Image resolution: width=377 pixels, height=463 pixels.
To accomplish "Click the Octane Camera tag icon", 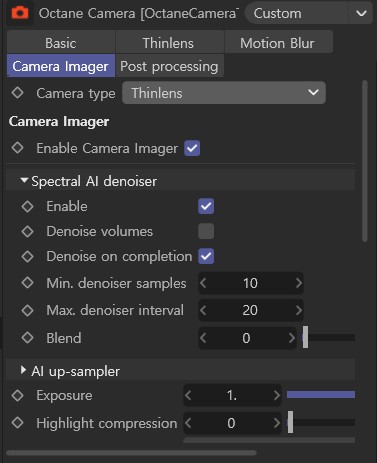I will [20, 13].
